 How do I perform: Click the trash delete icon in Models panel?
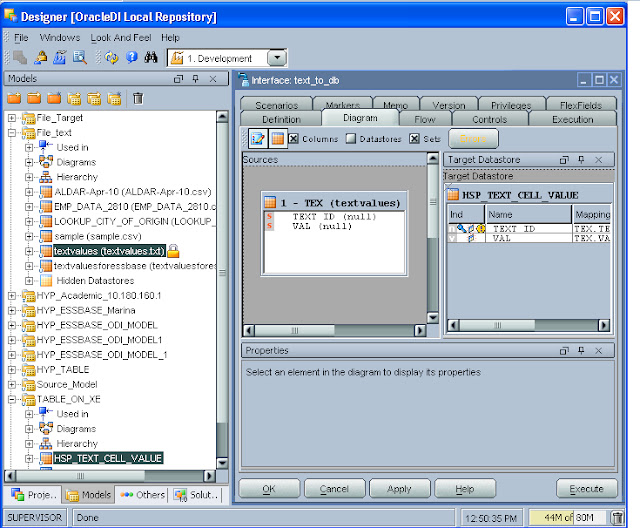pos(138,98)
